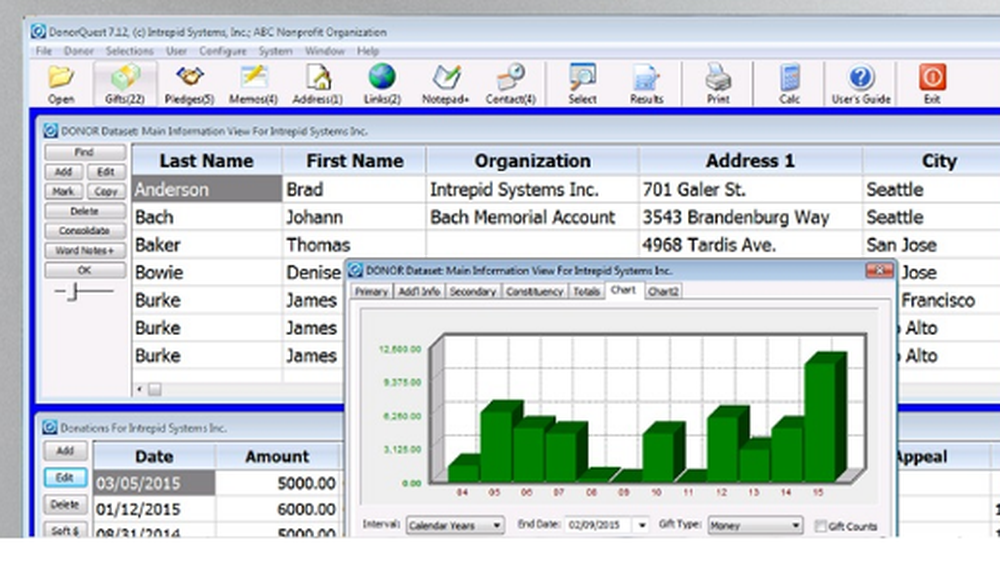
Task: Click the End Date input field
Action: coord(600,525)
